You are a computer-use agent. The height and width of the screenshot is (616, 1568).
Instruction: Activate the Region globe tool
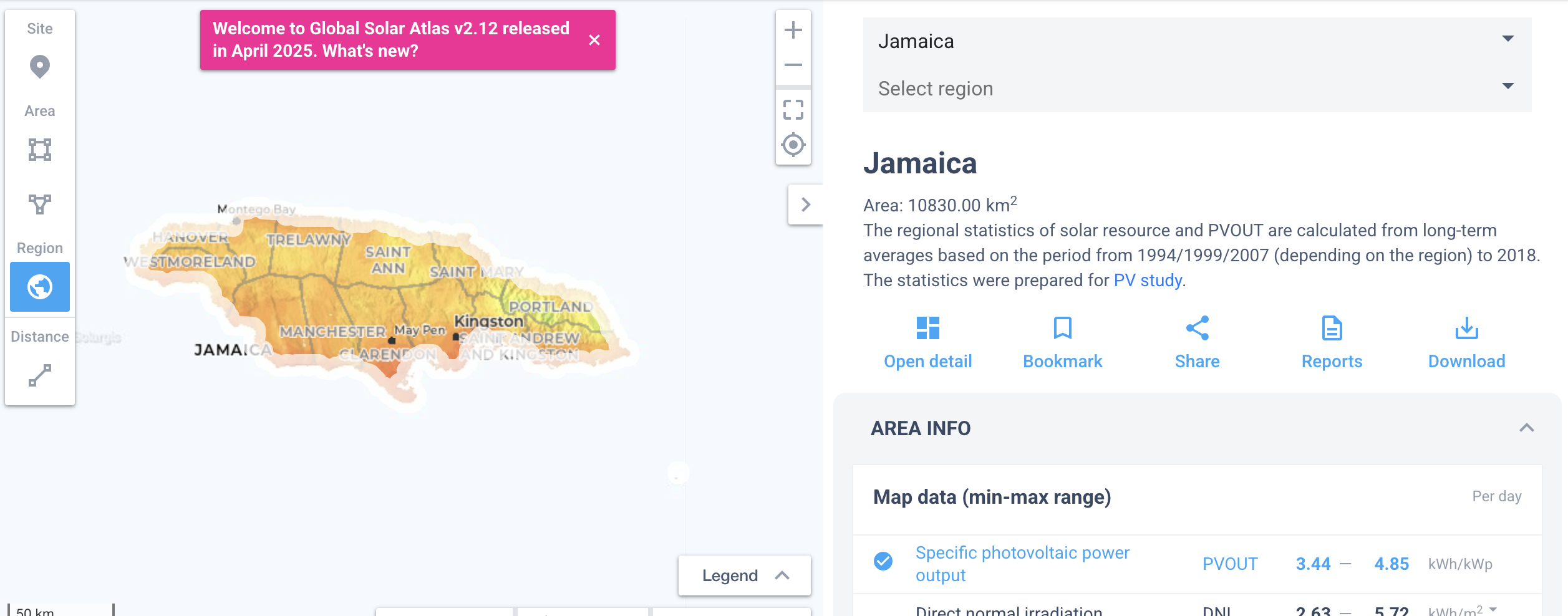[x=39, y=287]
